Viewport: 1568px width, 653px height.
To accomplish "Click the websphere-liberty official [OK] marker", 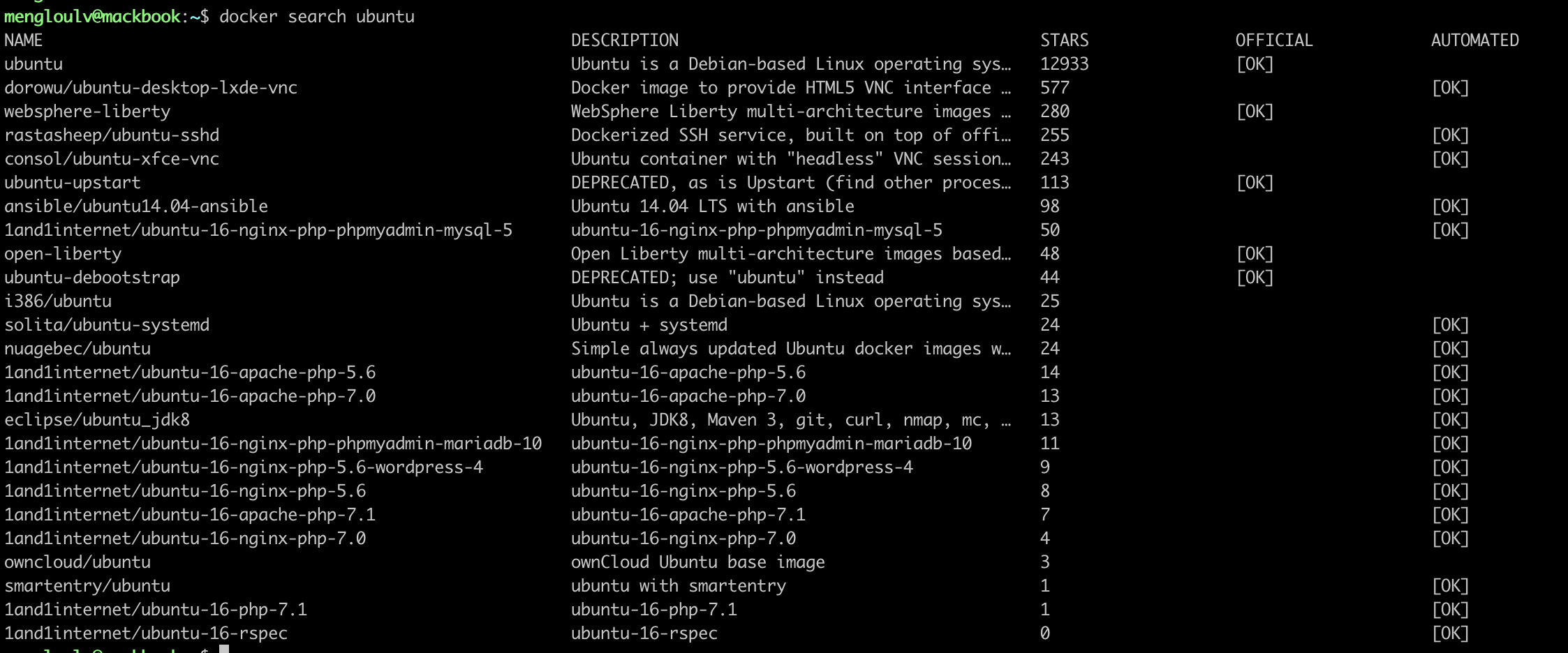I will [1255, 112].
